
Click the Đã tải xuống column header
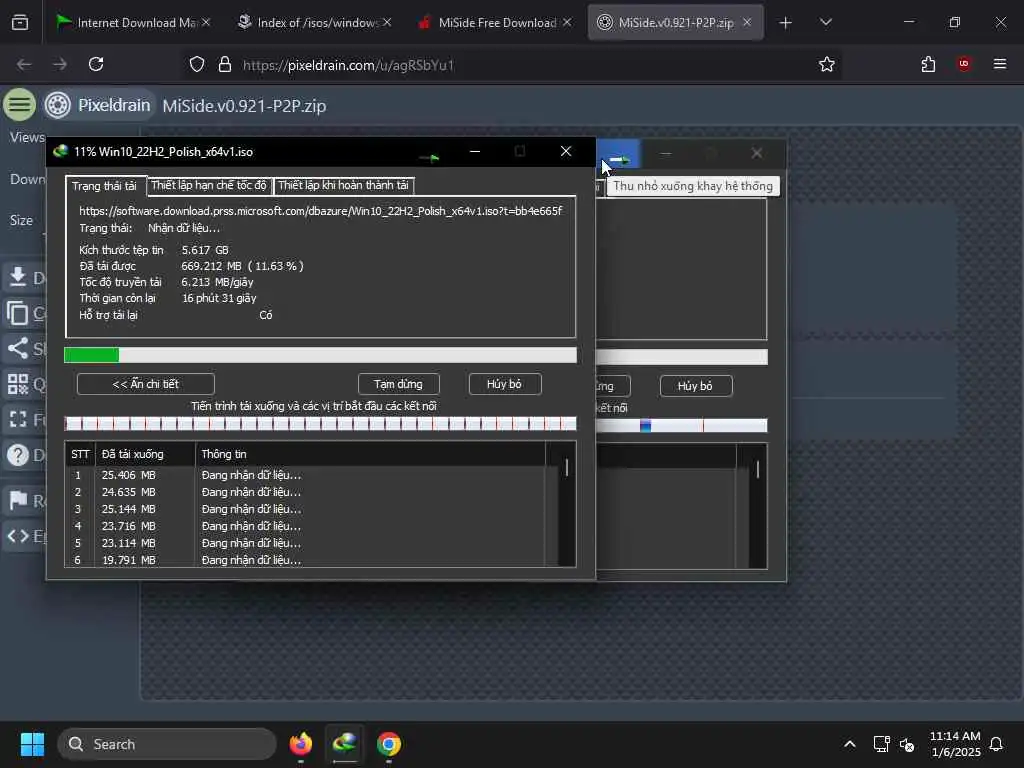point(145,454)
